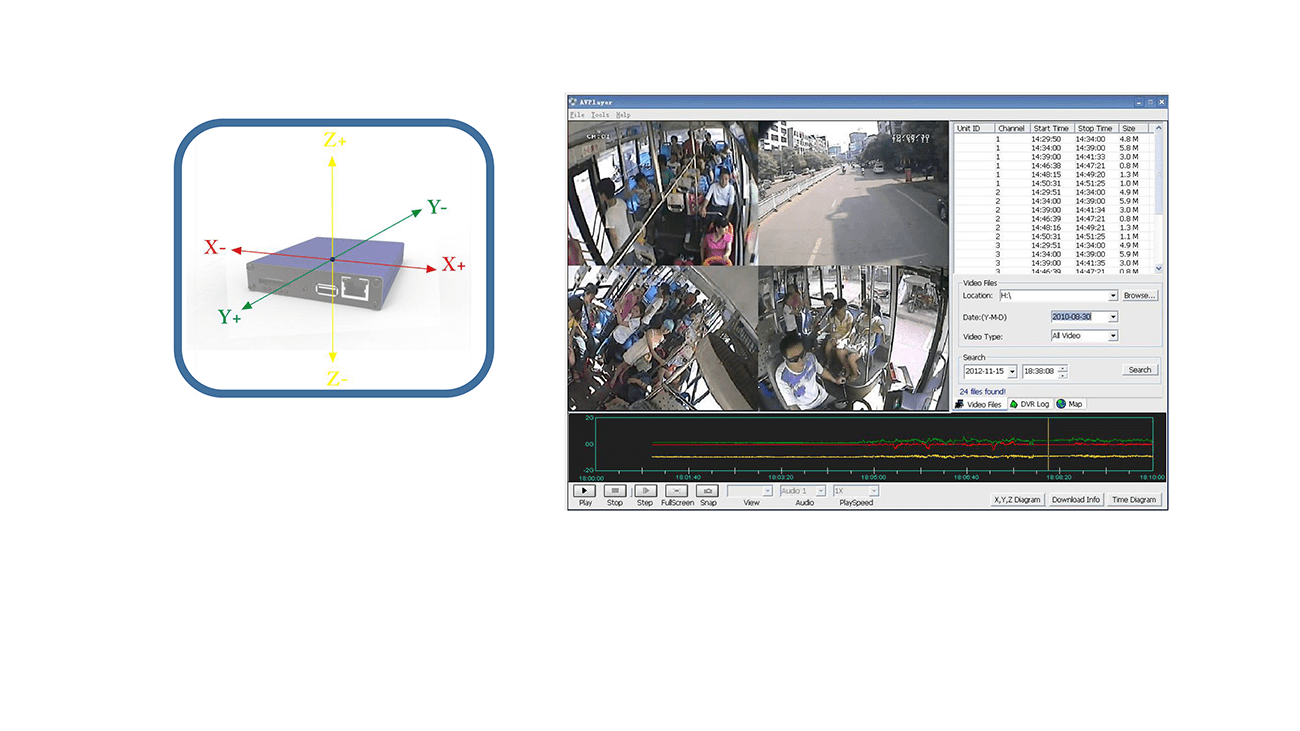Click the Search button
The width and height of the screenshot is (1300, 731).
1140,370
